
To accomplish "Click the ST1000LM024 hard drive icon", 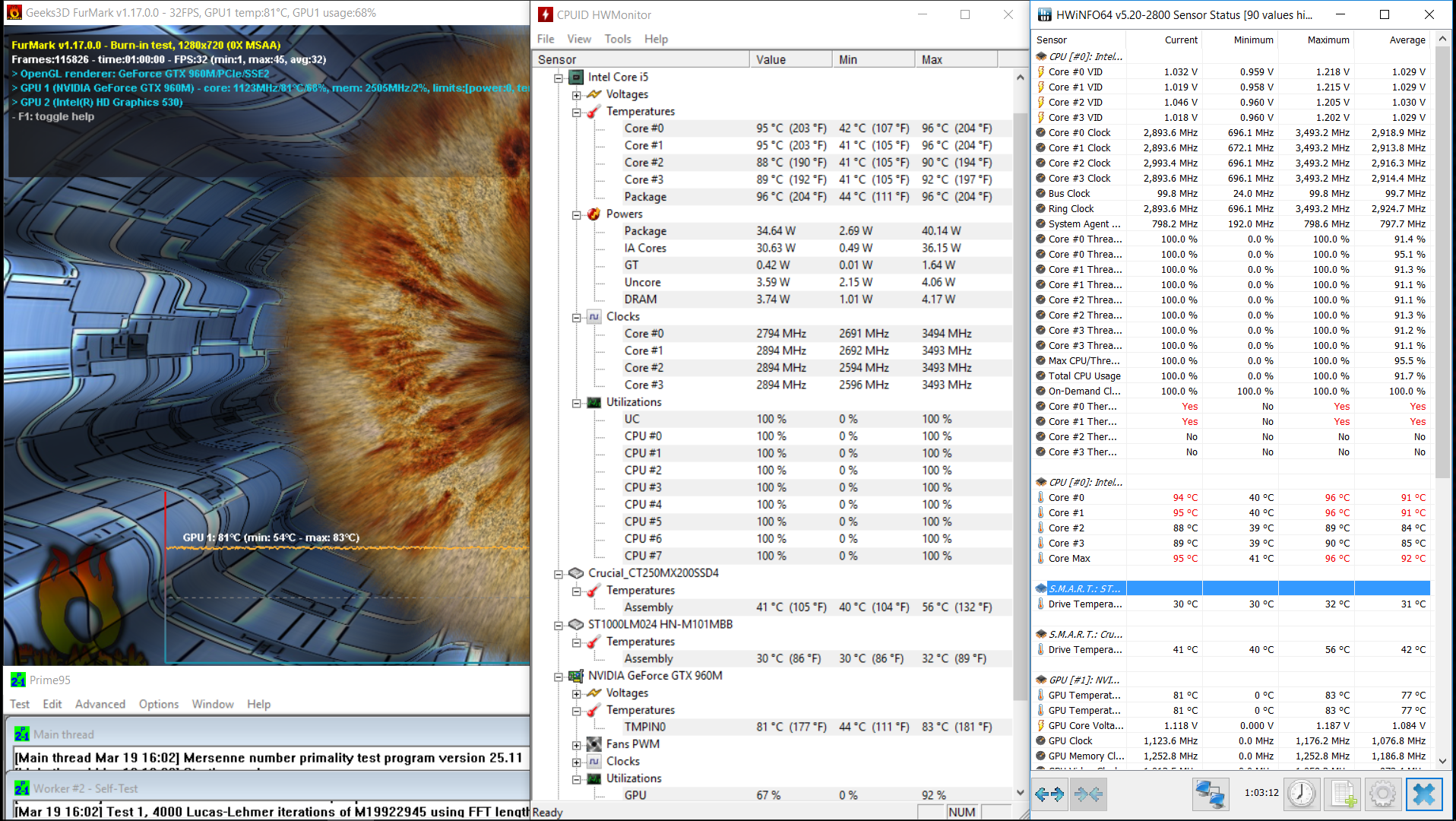I will point(577,624).
